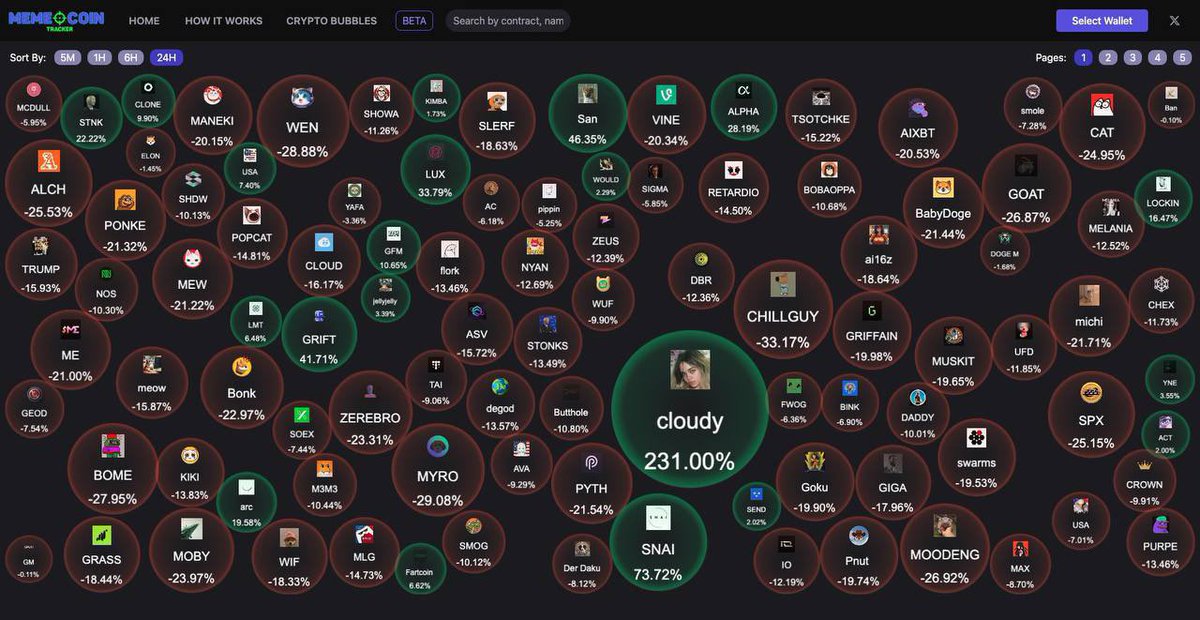Click TRUMP -15.93% label
The image size is (1200, 620).
(x=41, y=278)
